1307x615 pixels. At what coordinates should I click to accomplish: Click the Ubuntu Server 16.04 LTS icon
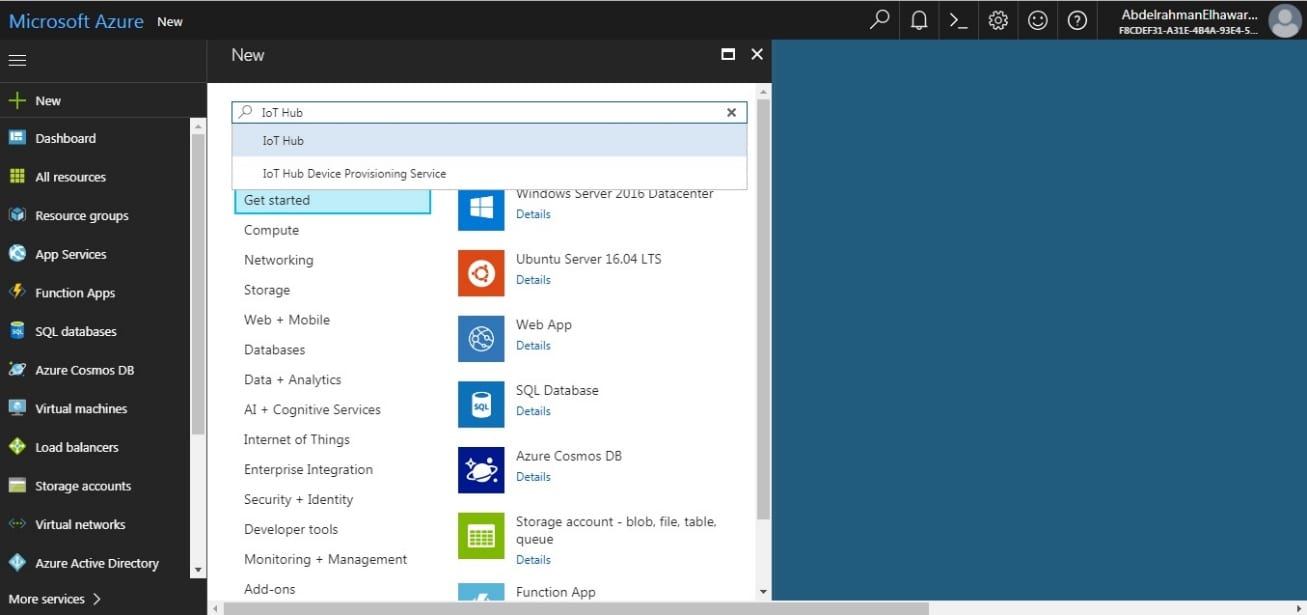tap(481, 273)
